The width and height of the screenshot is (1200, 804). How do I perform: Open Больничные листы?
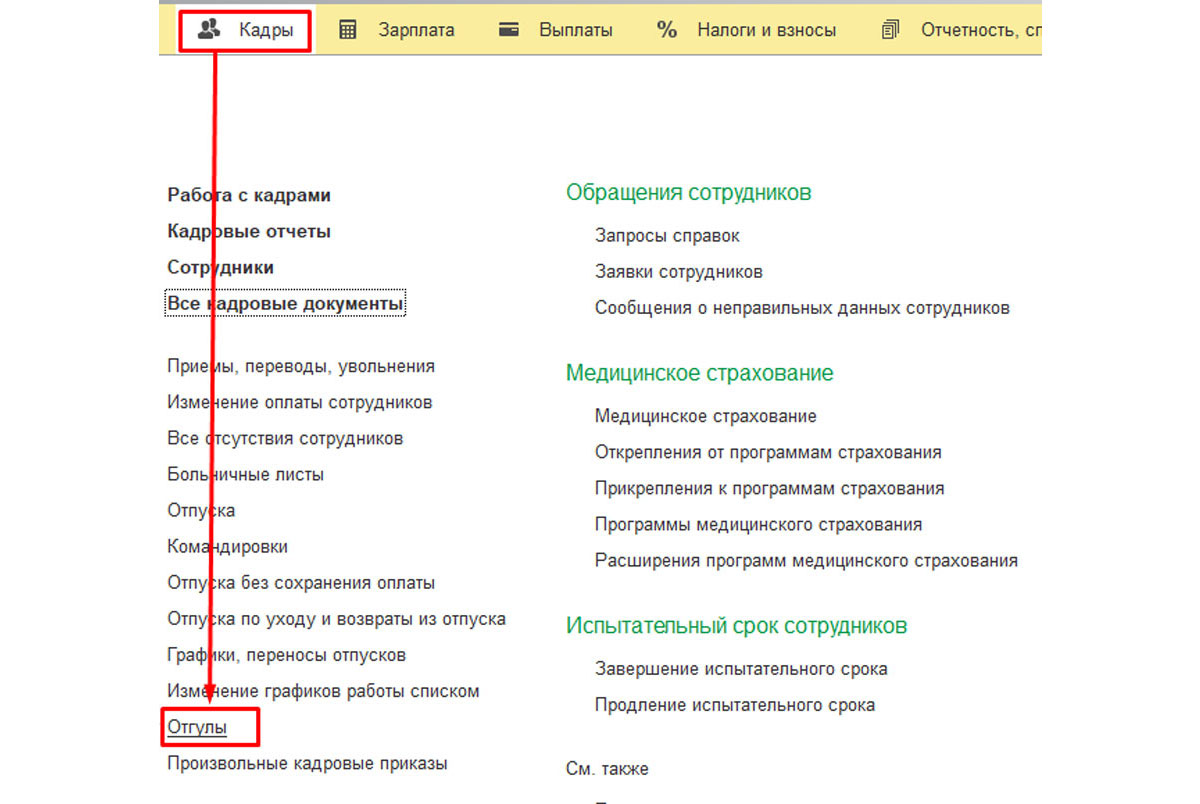click(245, 474)
